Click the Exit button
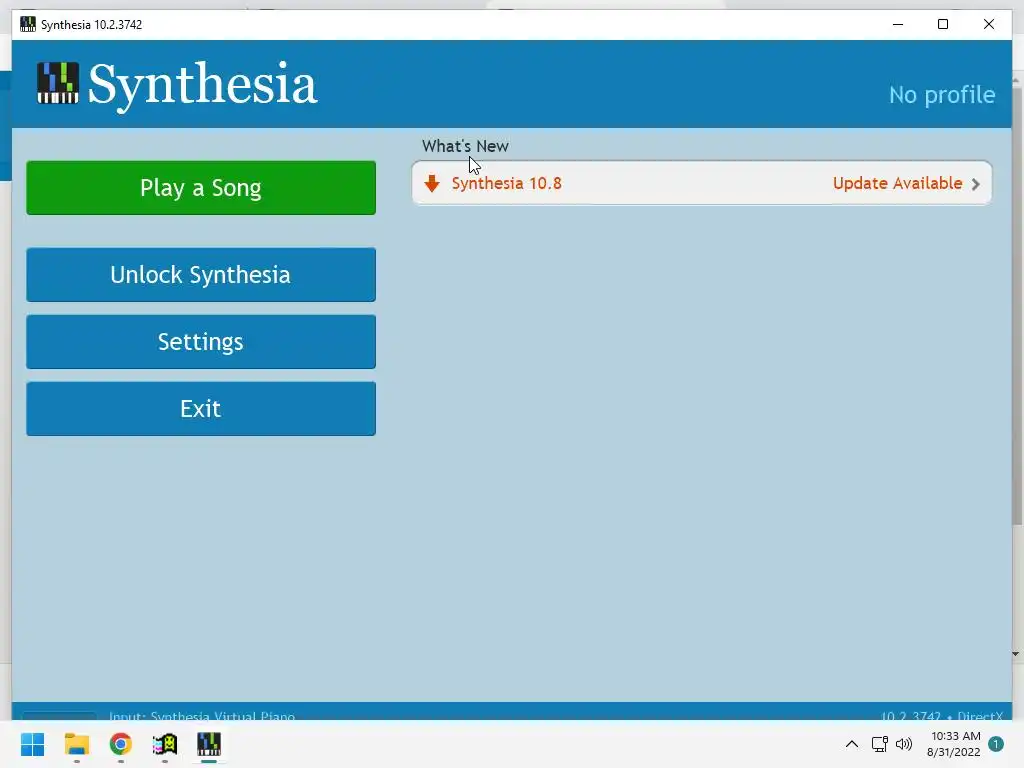This screenshot has height=768, width=1024. coord(201,409)
